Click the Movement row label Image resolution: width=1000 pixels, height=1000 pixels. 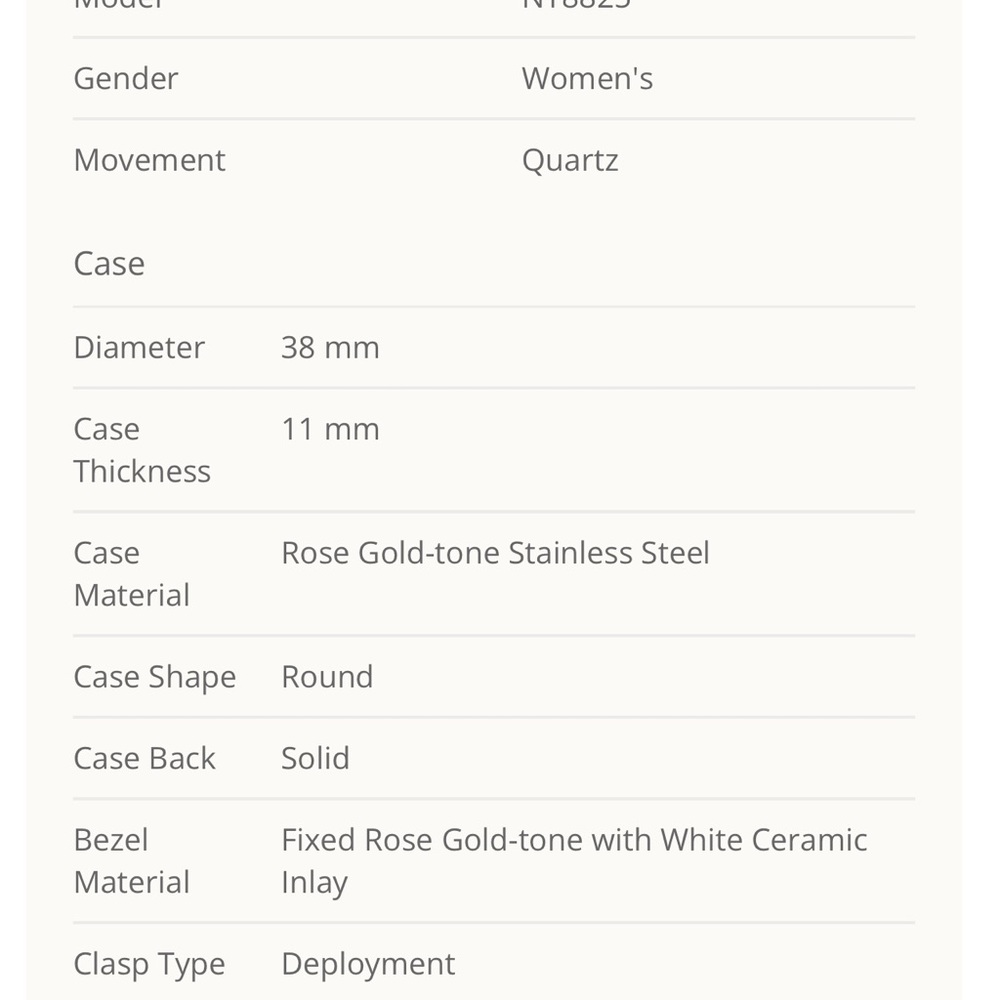(x=149, y=160)
